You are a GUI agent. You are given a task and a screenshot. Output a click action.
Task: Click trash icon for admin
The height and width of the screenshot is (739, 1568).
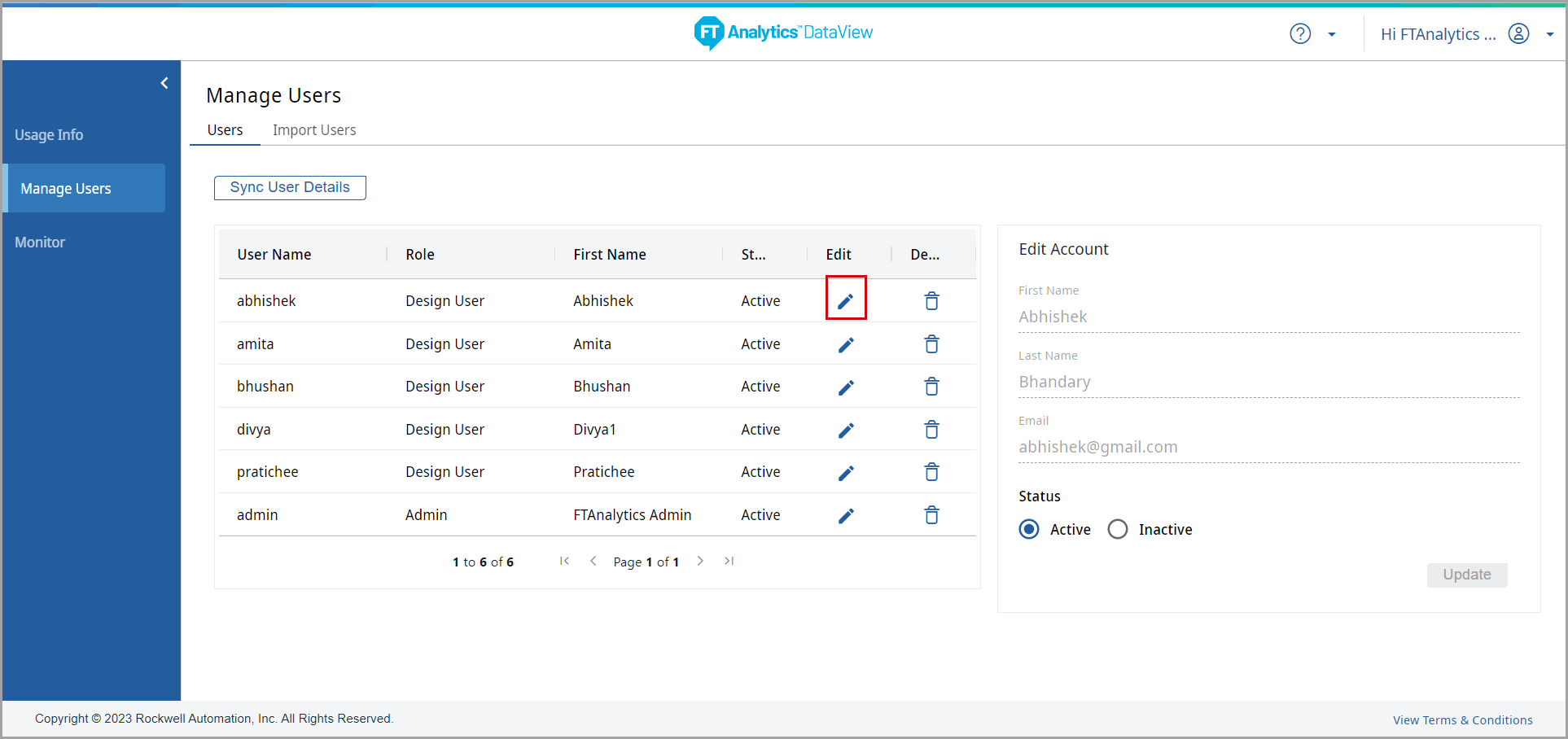click(x=932, y=515)
